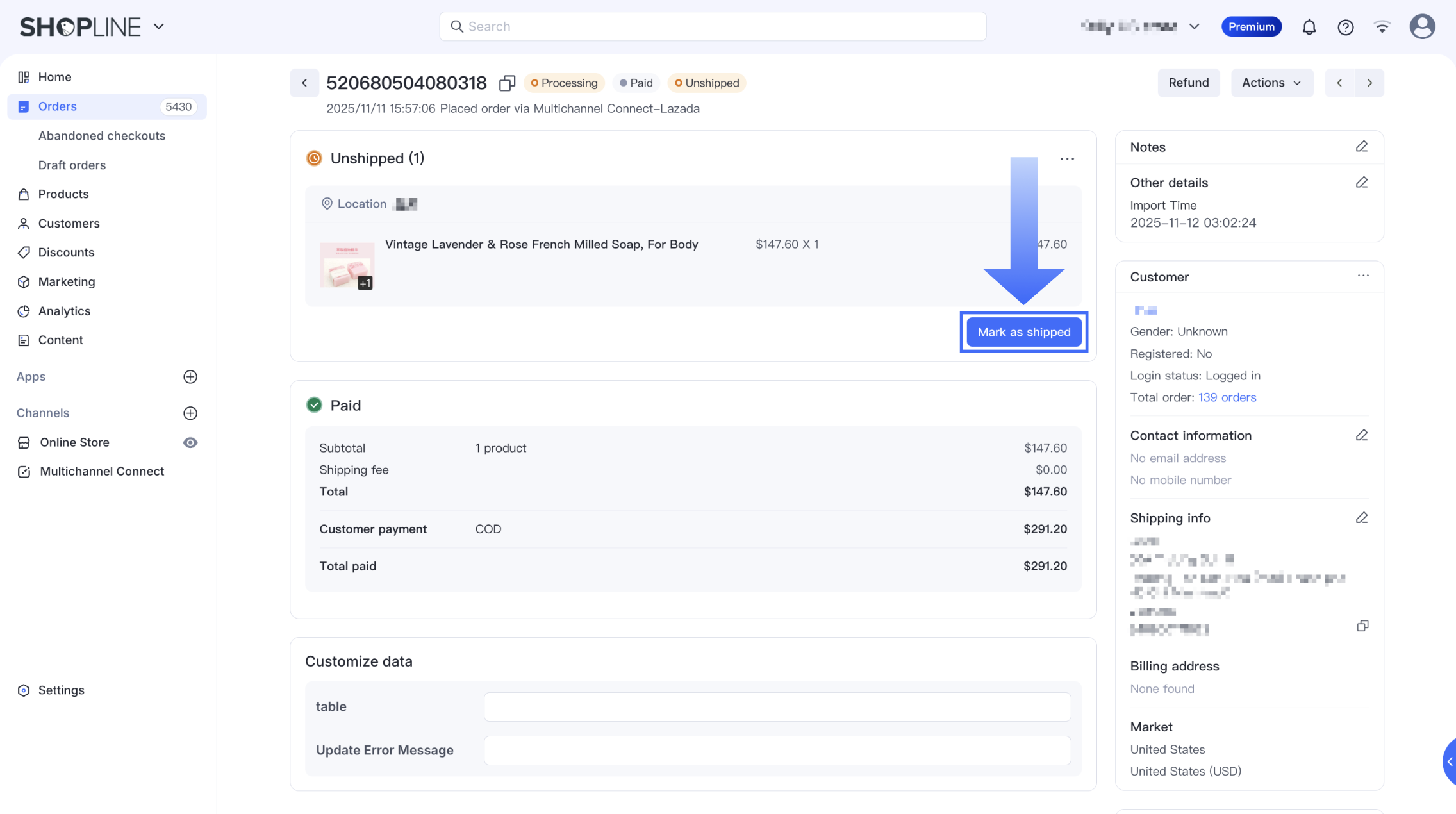Expand store name switcher dropdown
The width and height of the screenshot is (1456, 814).
pyautogui.click(x=1194, y=27)
